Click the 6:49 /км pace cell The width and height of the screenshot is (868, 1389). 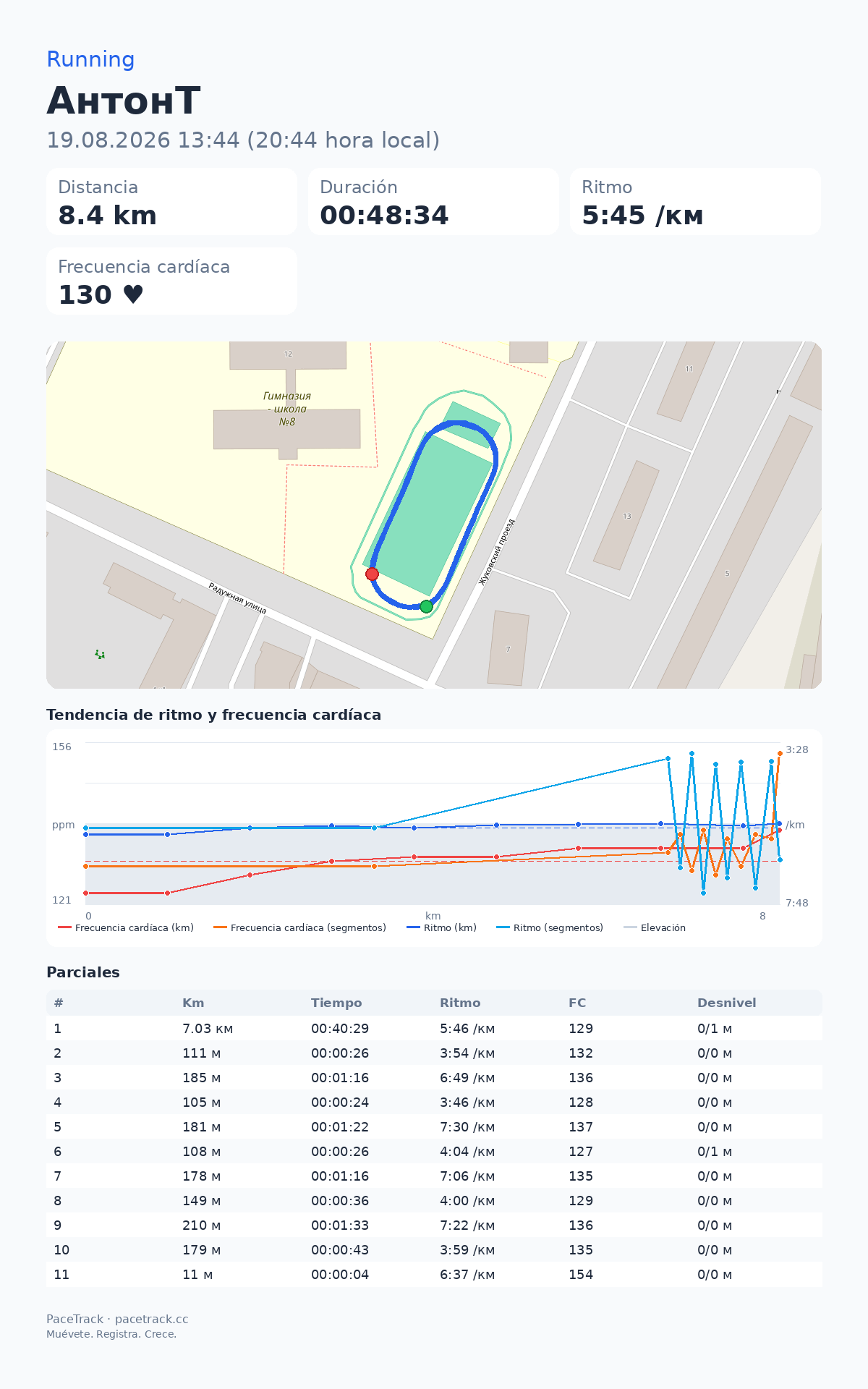tap(467, 1077)
